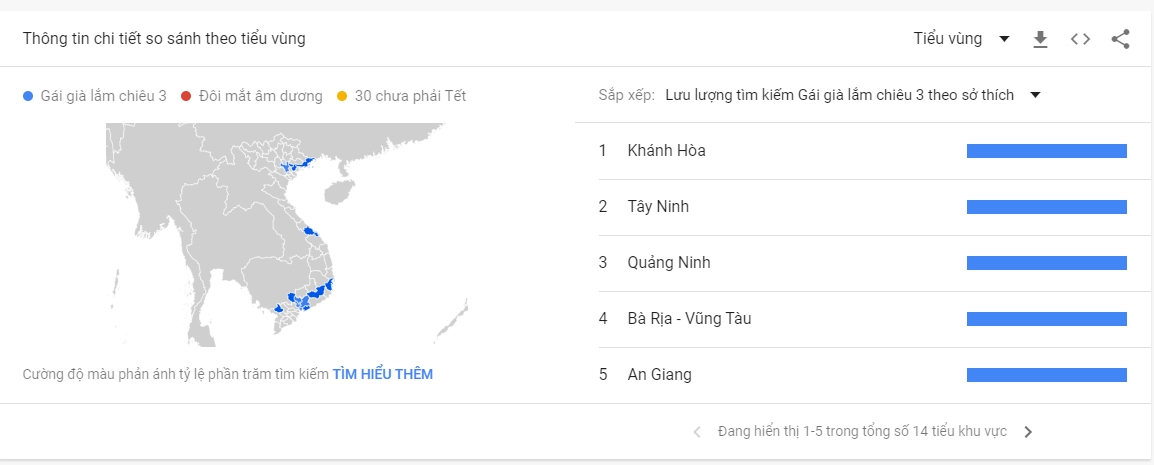1154x465 pixels.
Task: Open the Tiểu vùng dropdown
Action: 961,39
